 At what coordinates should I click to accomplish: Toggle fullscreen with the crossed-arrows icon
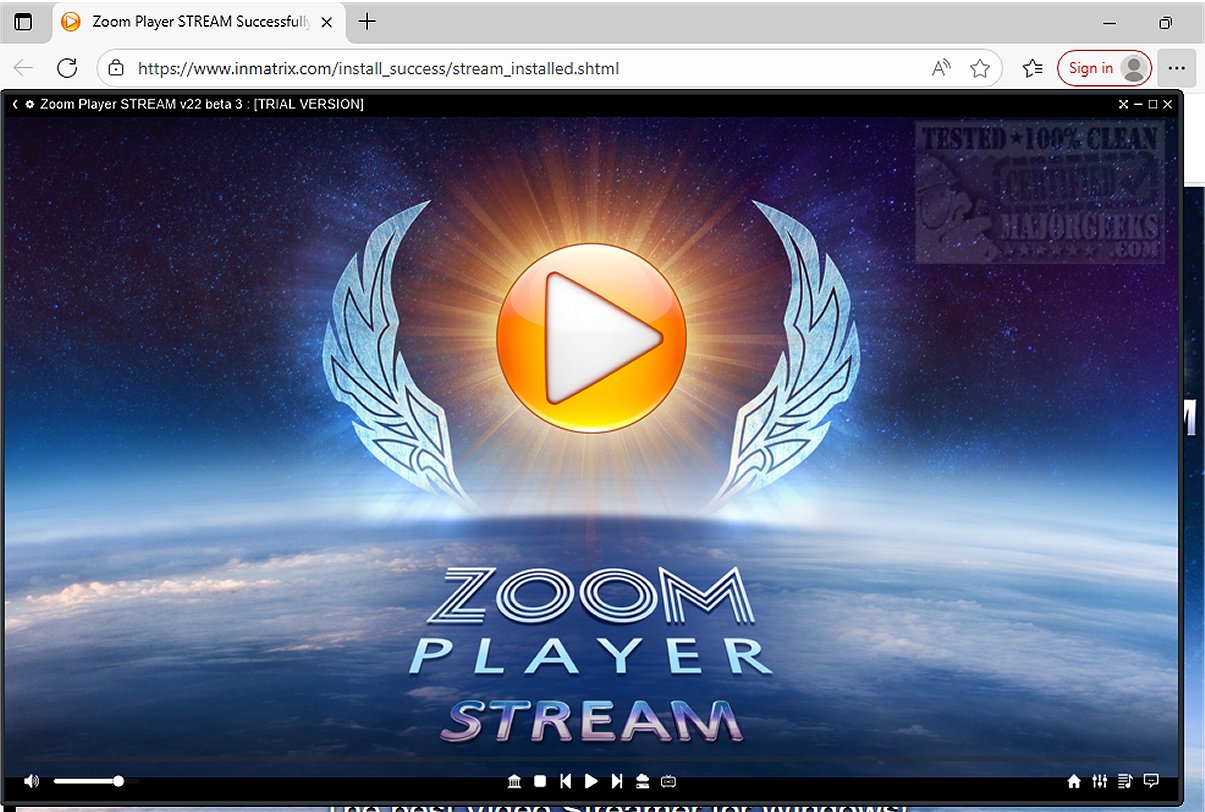point(1124,104)
